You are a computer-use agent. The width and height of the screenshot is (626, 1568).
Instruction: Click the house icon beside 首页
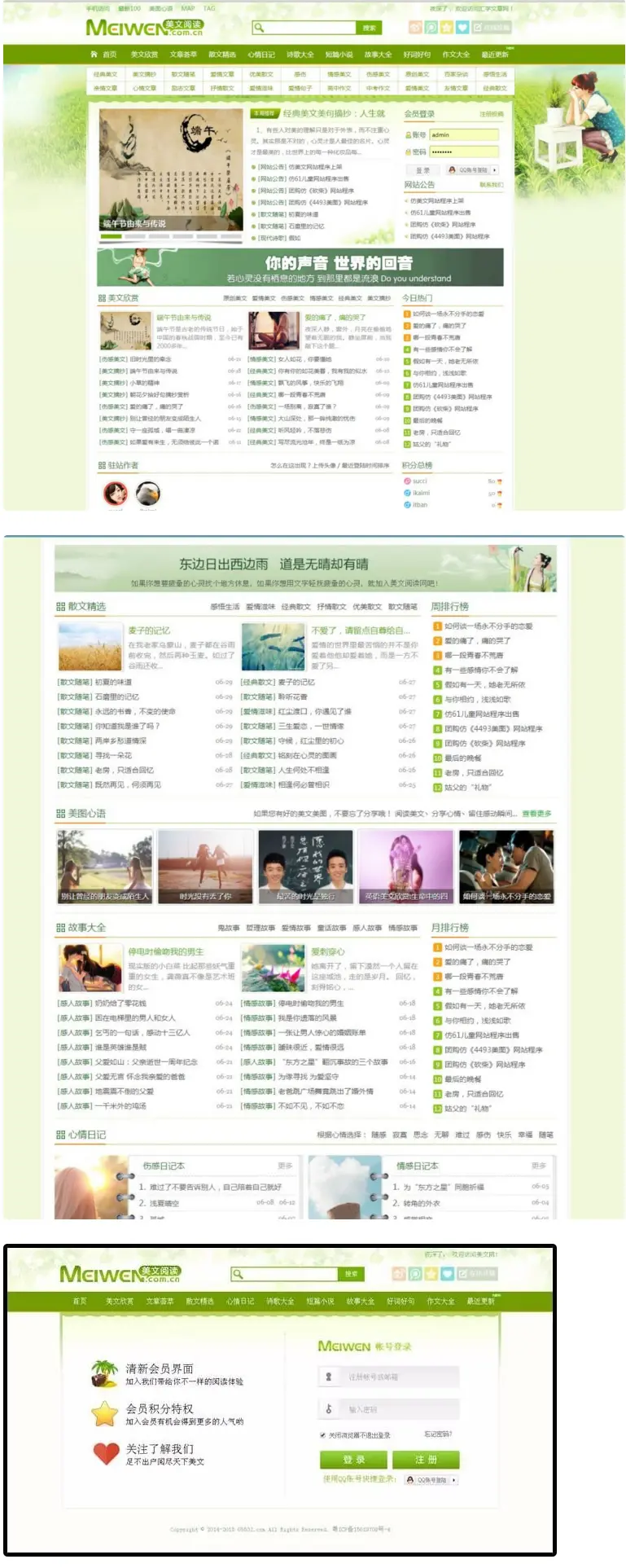coord(94,55)
